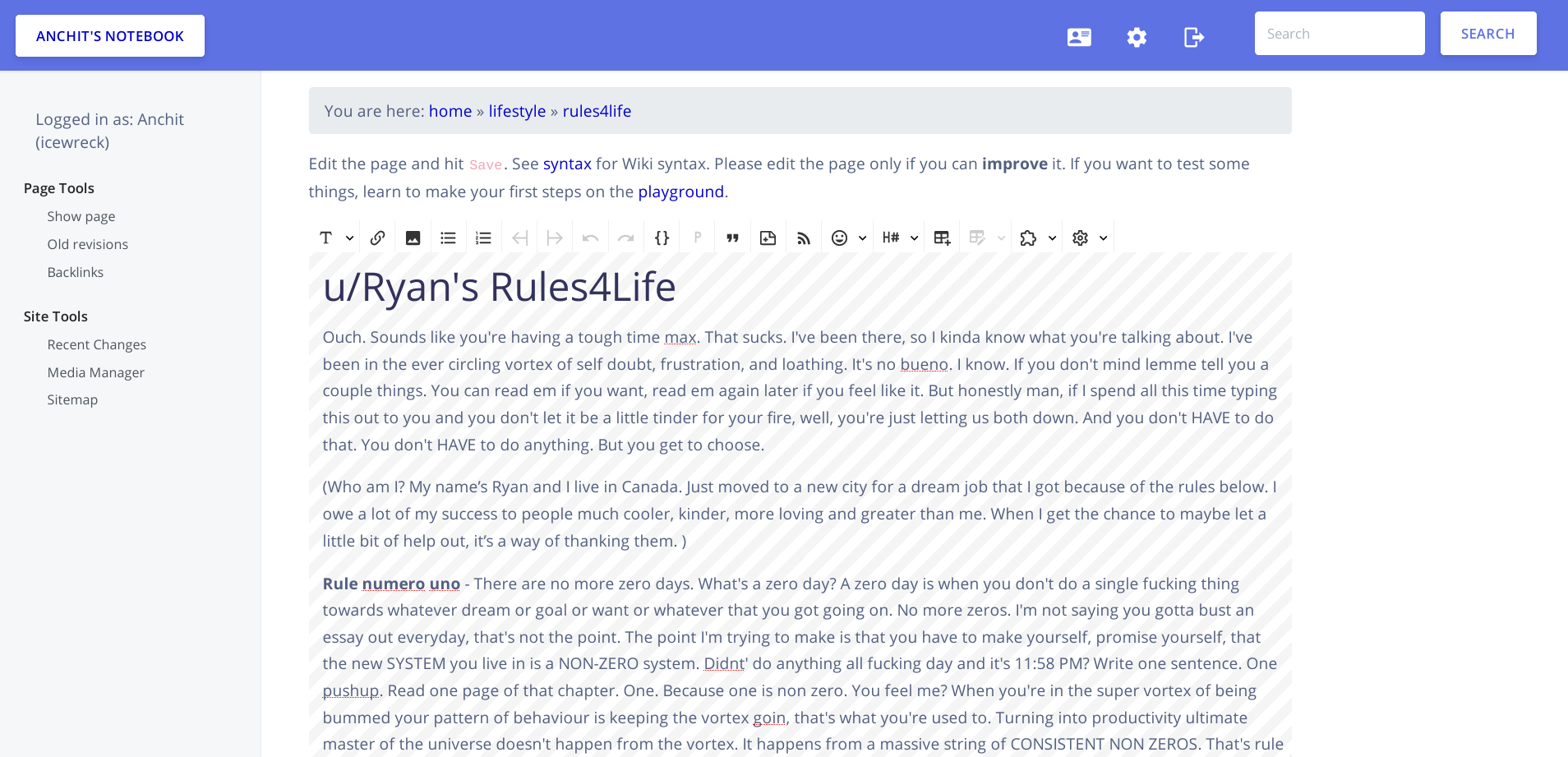Select Show page in Page Tools
The image size is (1568, 757).
click(x=81, y=216)
